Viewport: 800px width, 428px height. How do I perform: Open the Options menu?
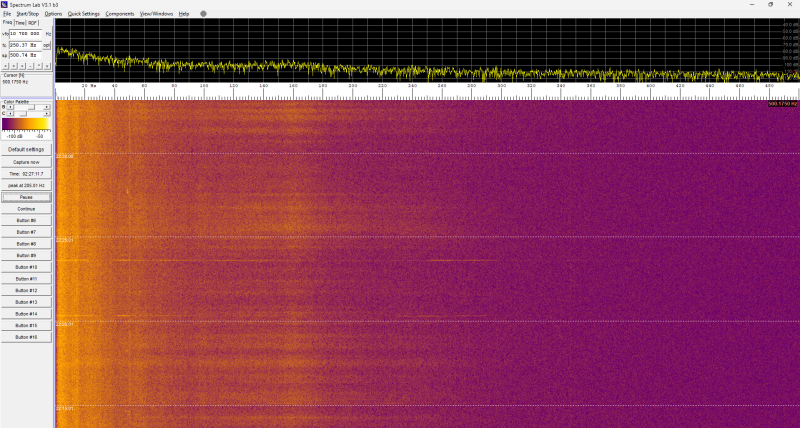click(53, 14)
